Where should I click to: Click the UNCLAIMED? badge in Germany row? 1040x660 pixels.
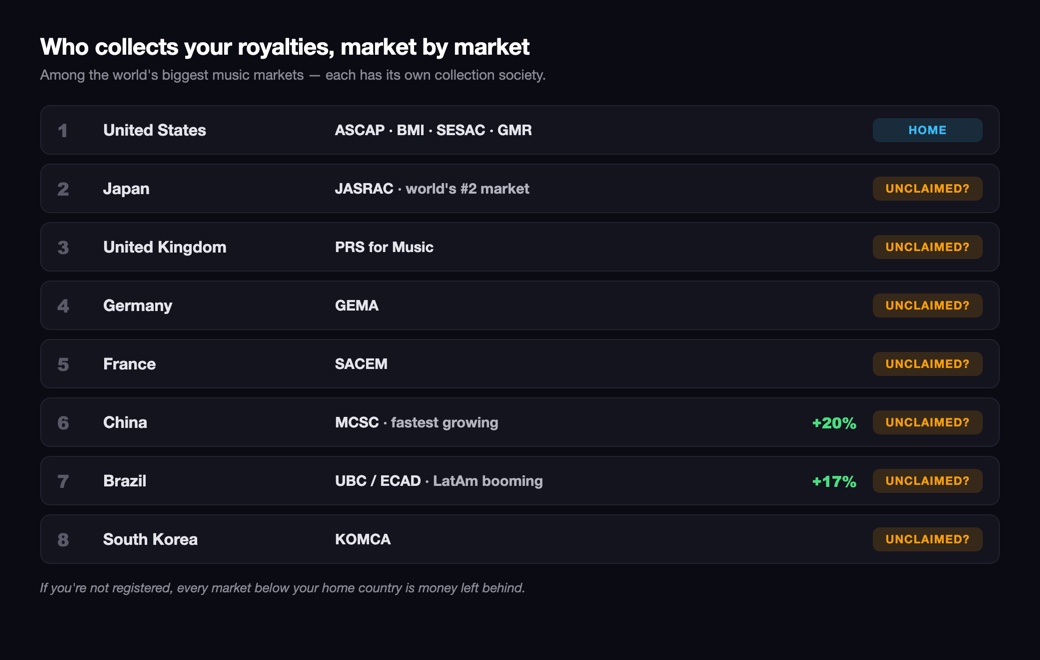(x=927, y=305)
